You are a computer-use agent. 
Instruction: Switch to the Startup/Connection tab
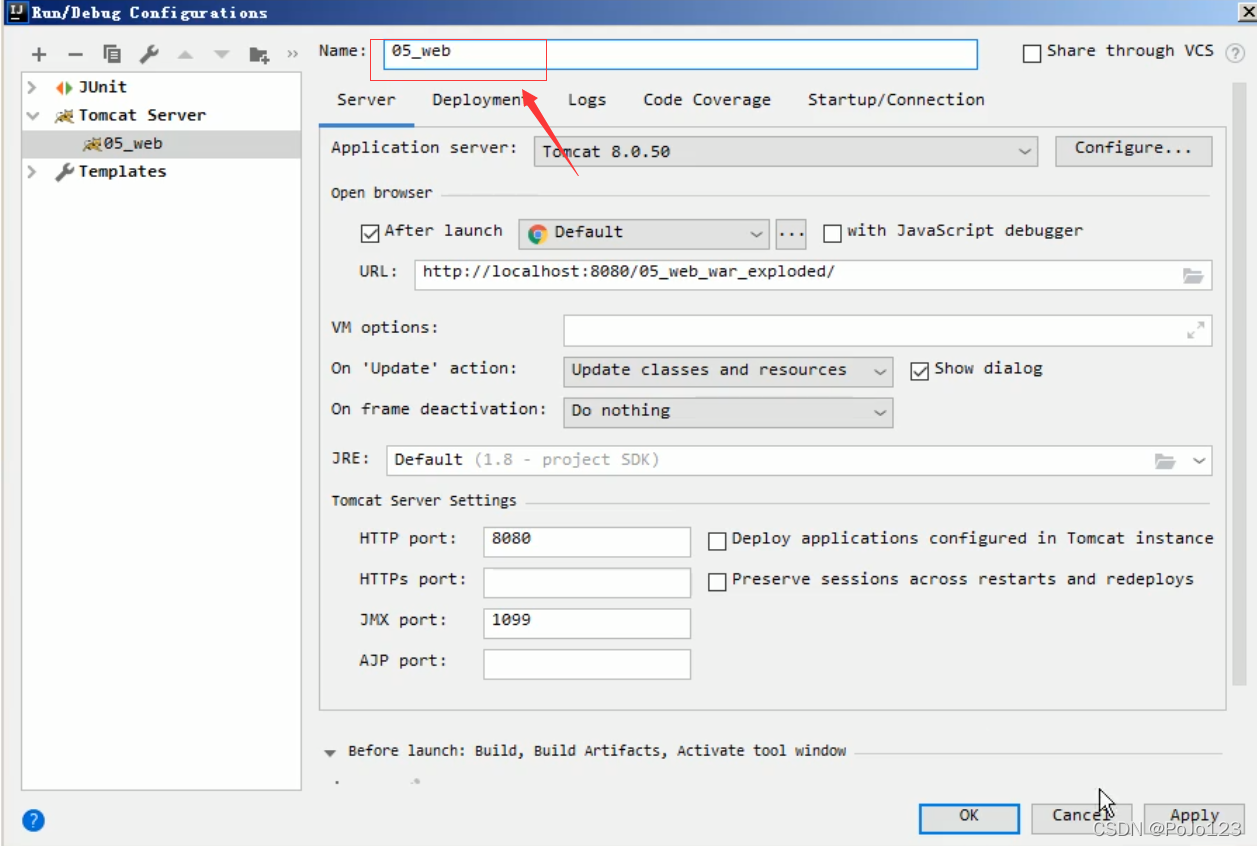(x=896, y=100)
